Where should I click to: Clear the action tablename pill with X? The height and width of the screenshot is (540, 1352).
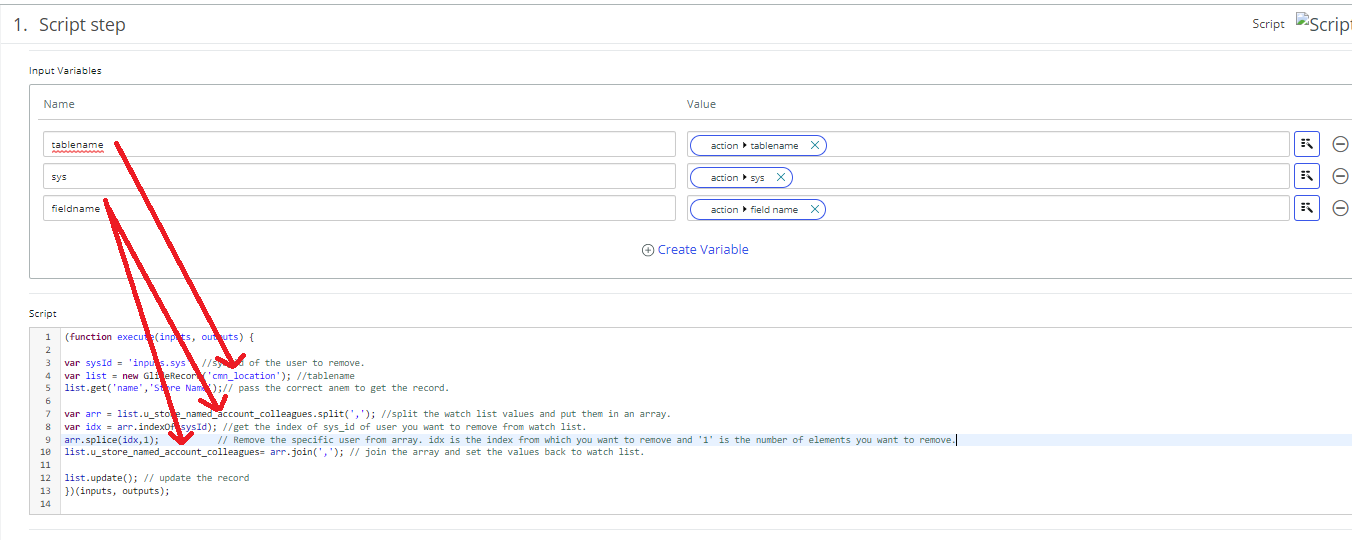tap(814, 146)
